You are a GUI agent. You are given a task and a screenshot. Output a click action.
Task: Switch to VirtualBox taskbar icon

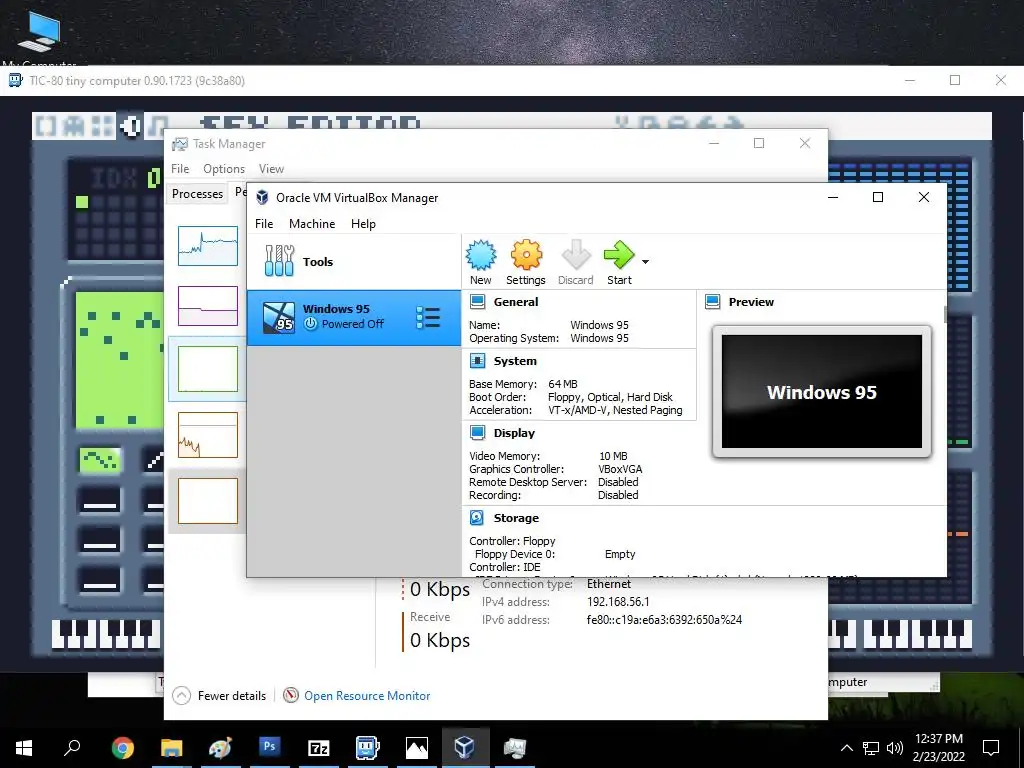pos(465,747)
